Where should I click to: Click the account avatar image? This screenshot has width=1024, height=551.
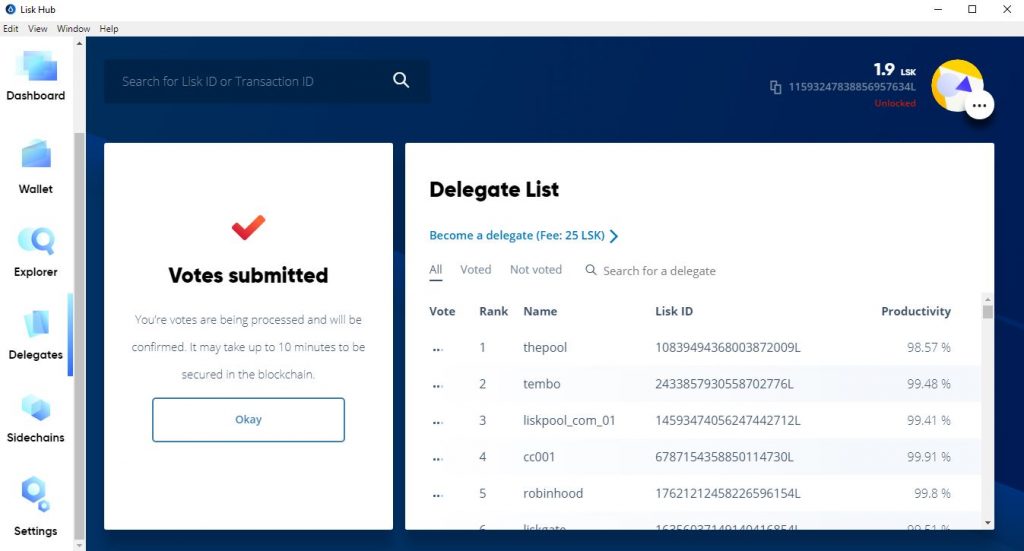[x=957, y=85]
